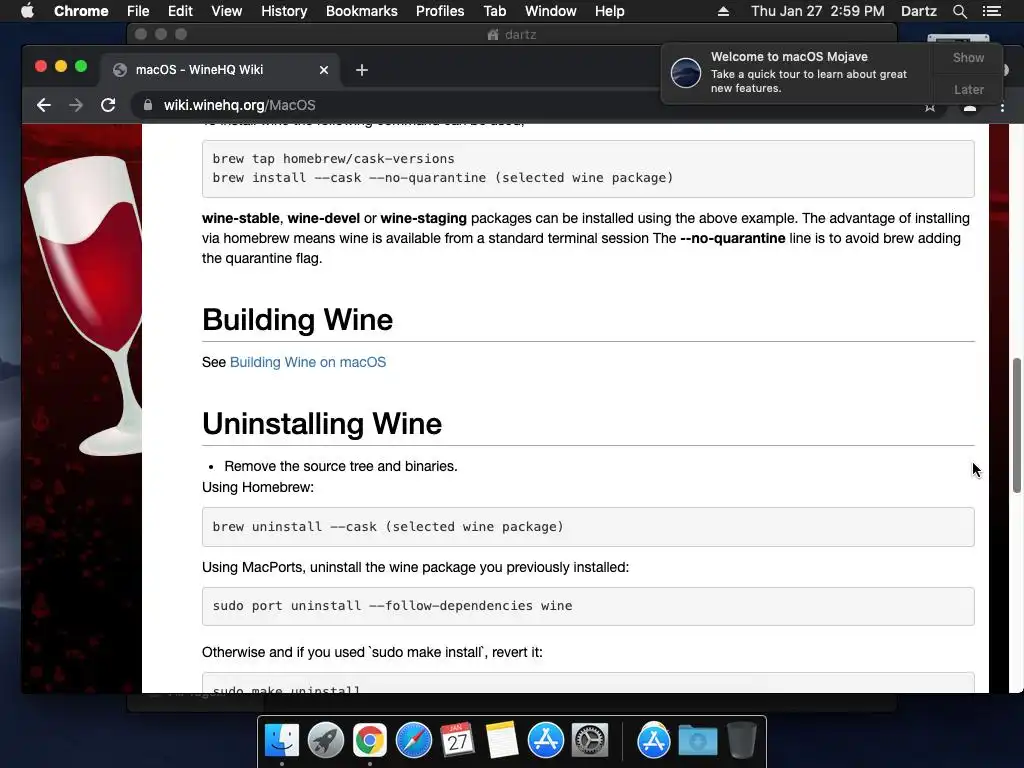Click the Building Wine heading

(x=297, y=320)
